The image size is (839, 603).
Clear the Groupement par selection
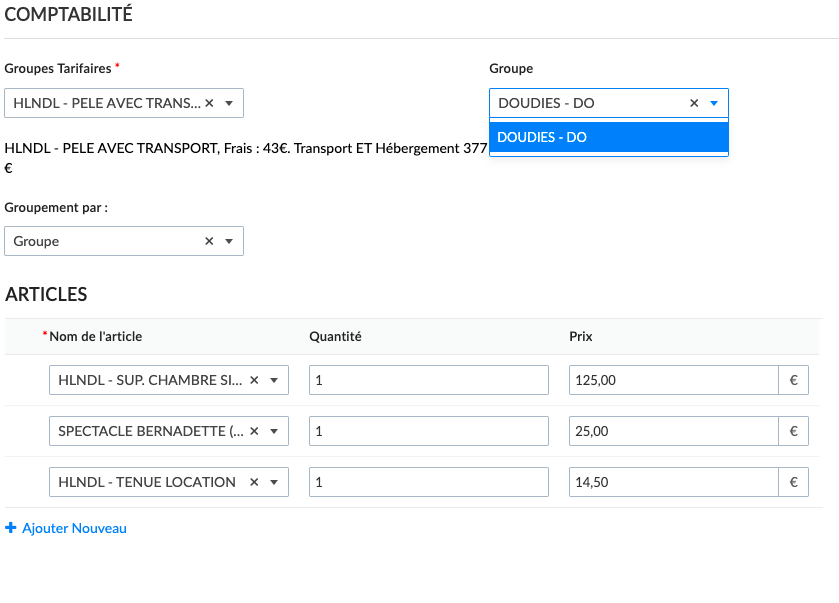pos(209,241)
